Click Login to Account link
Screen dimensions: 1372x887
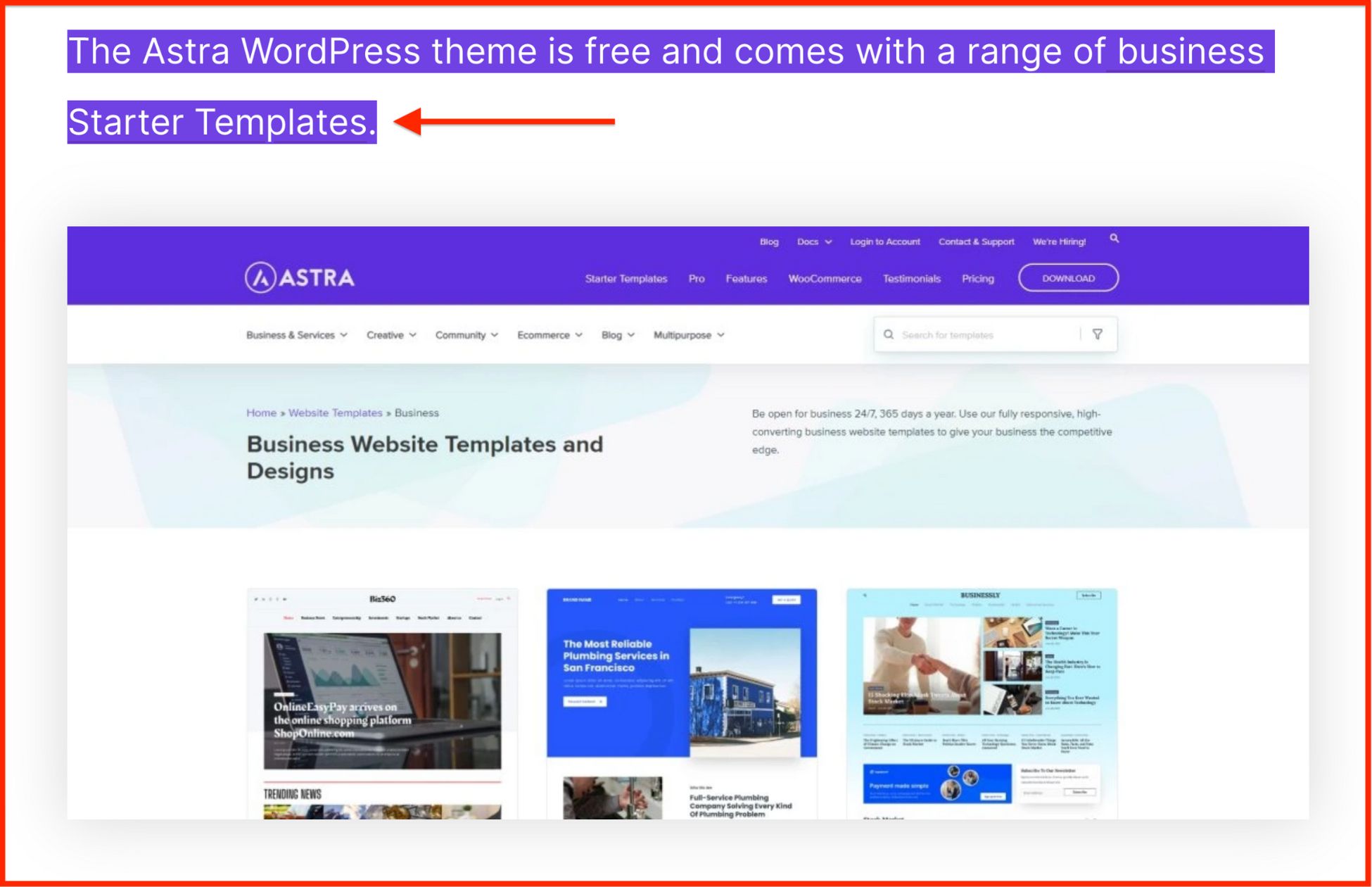pyautogui.click(x=885, y=241)
